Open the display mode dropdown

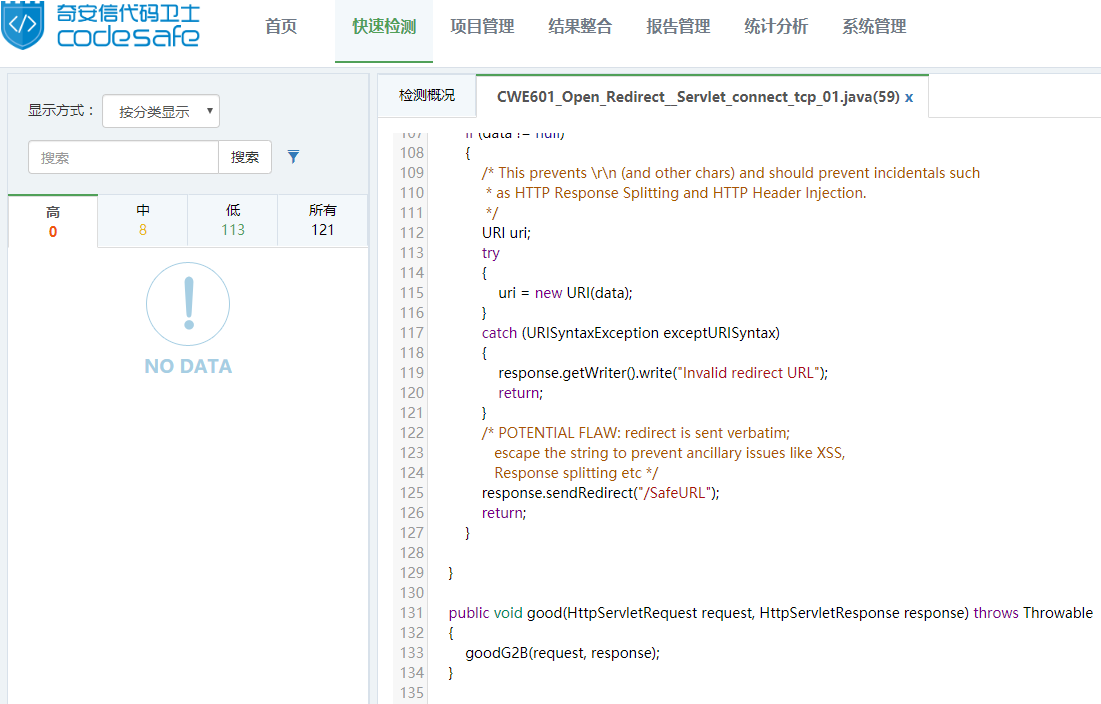(x=161, y=111)
